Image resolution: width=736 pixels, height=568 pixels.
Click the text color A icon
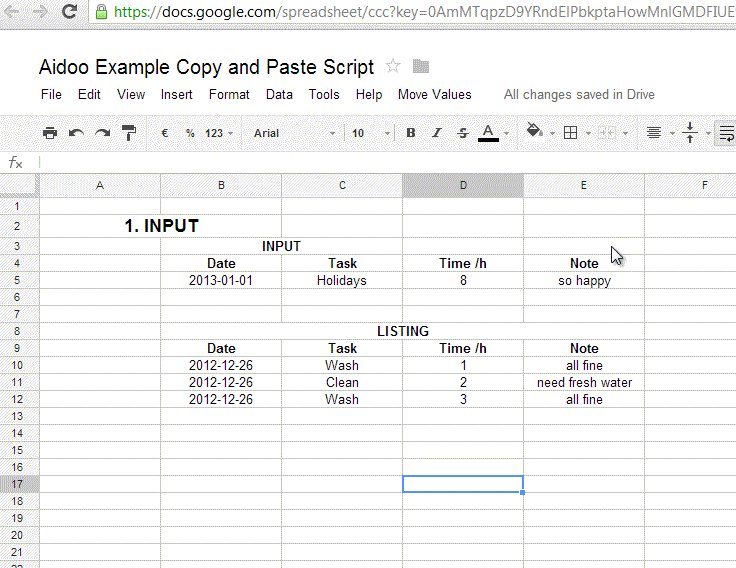coord(488,133)
